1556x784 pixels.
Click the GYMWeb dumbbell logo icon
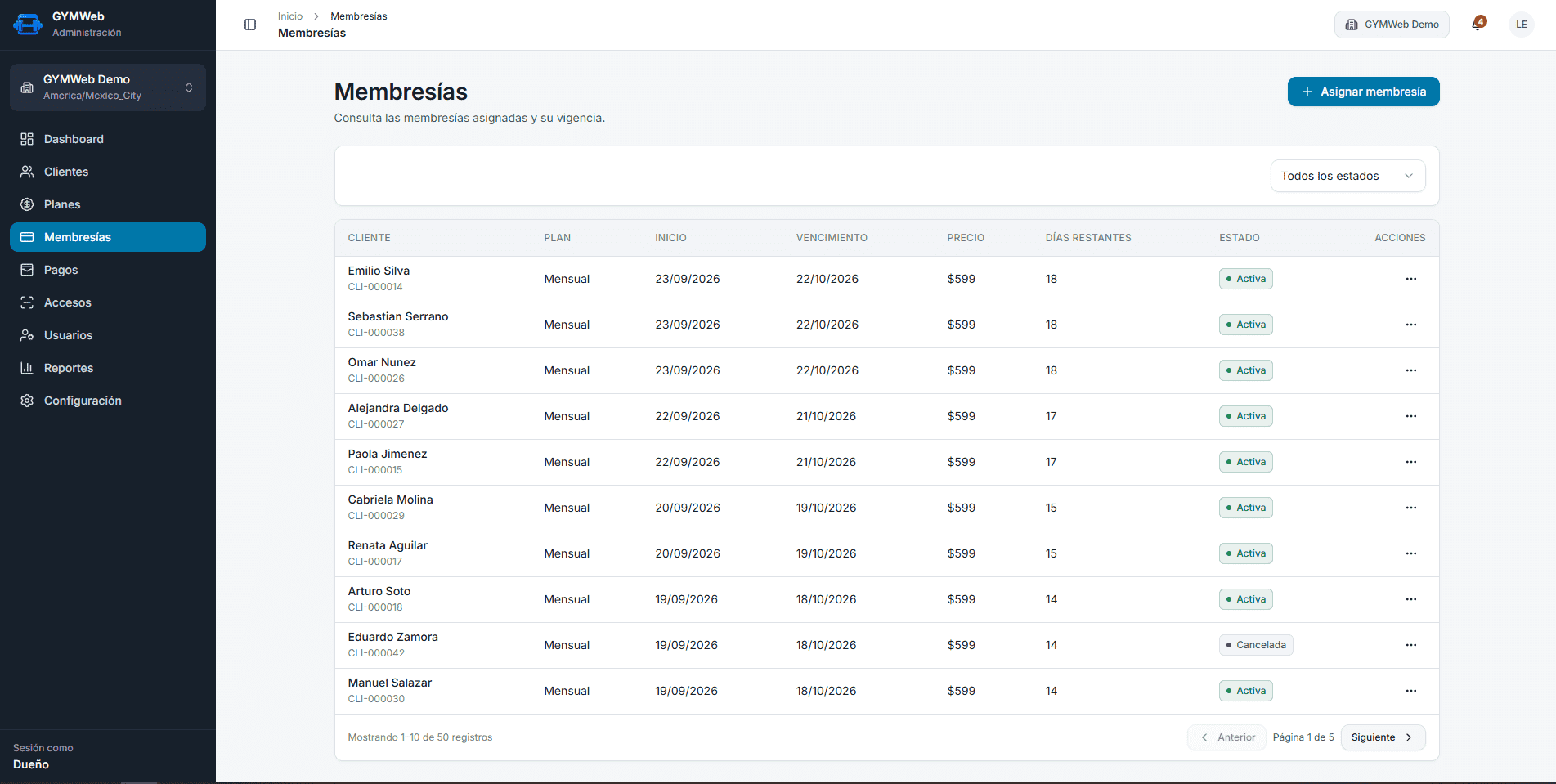pos(27,25)
